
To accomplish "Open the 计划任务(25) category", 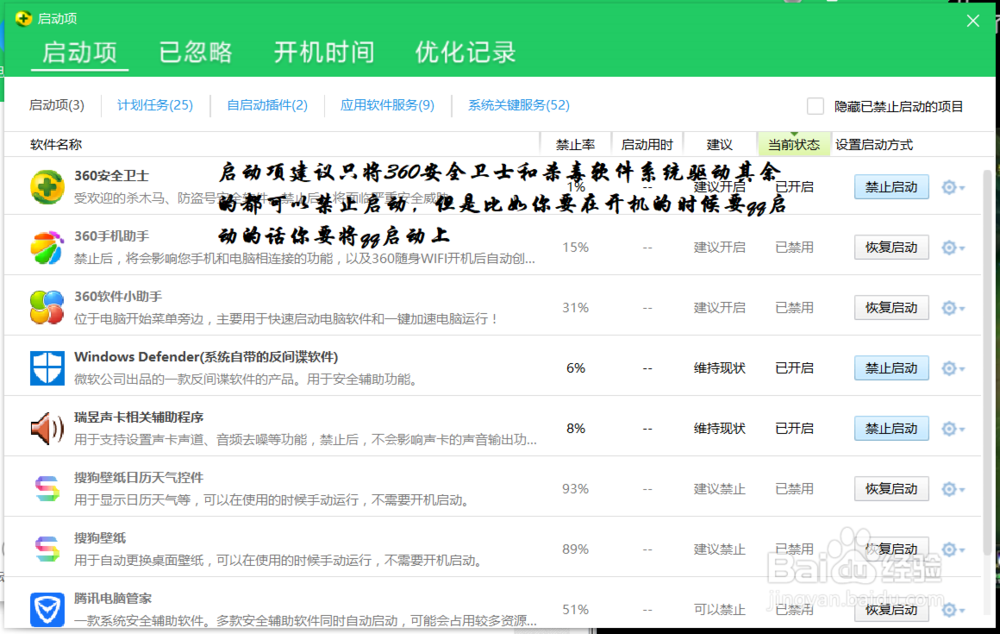I will tap(154, 105).
